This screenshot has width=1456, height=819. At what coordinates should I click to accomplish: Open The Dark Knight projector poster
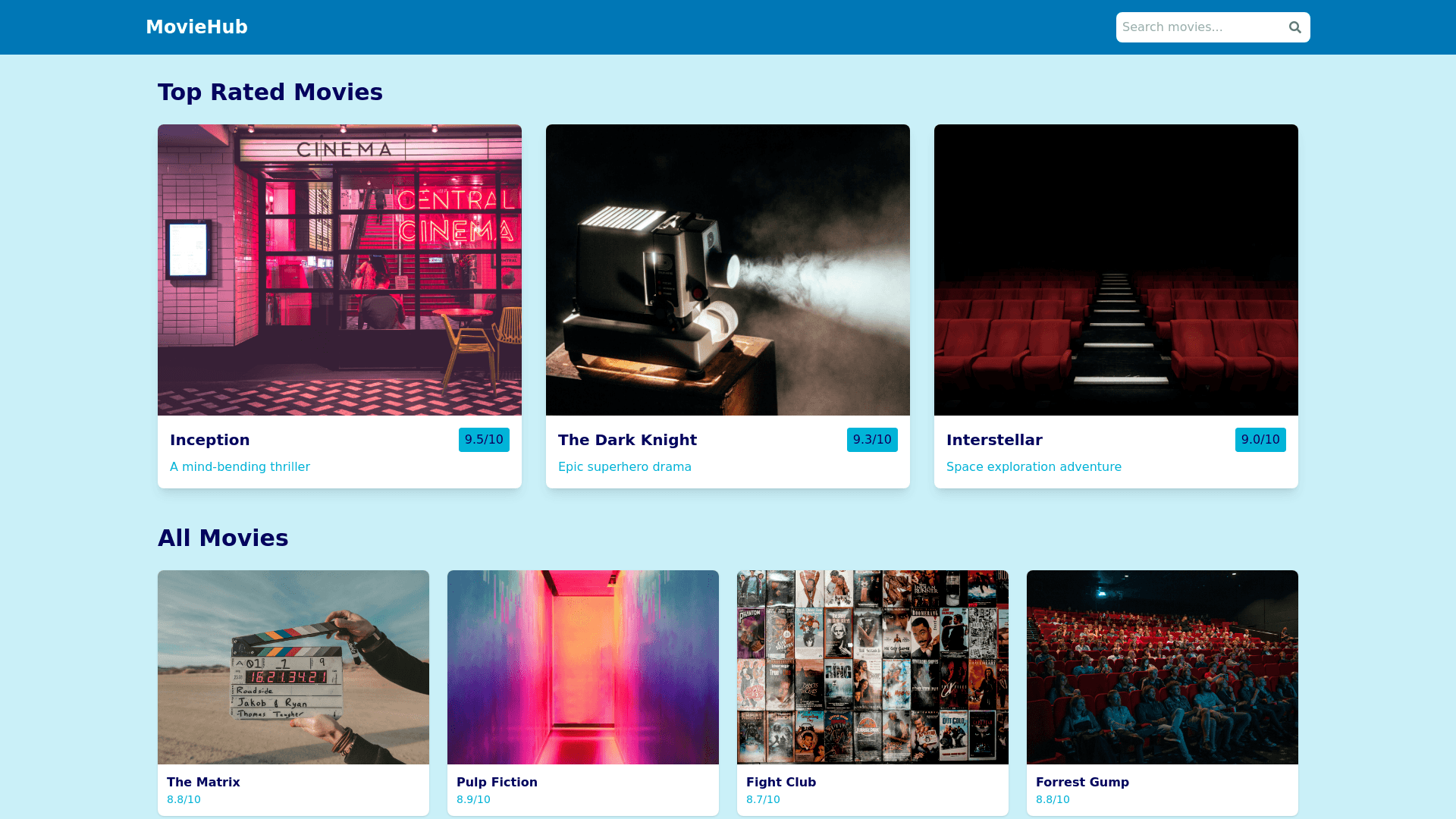pos(727,269)
